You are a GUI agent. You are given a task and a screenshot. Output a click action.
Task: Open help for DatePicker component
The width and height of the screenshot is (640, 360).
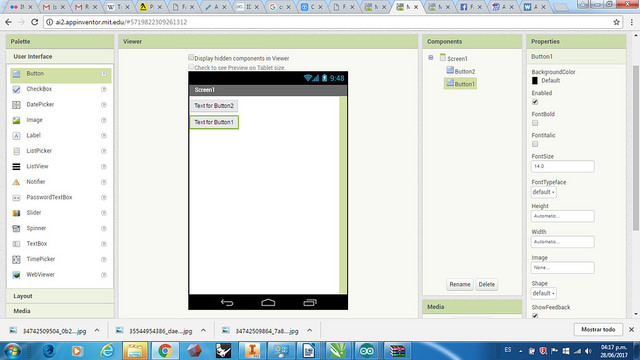point(104,105)
